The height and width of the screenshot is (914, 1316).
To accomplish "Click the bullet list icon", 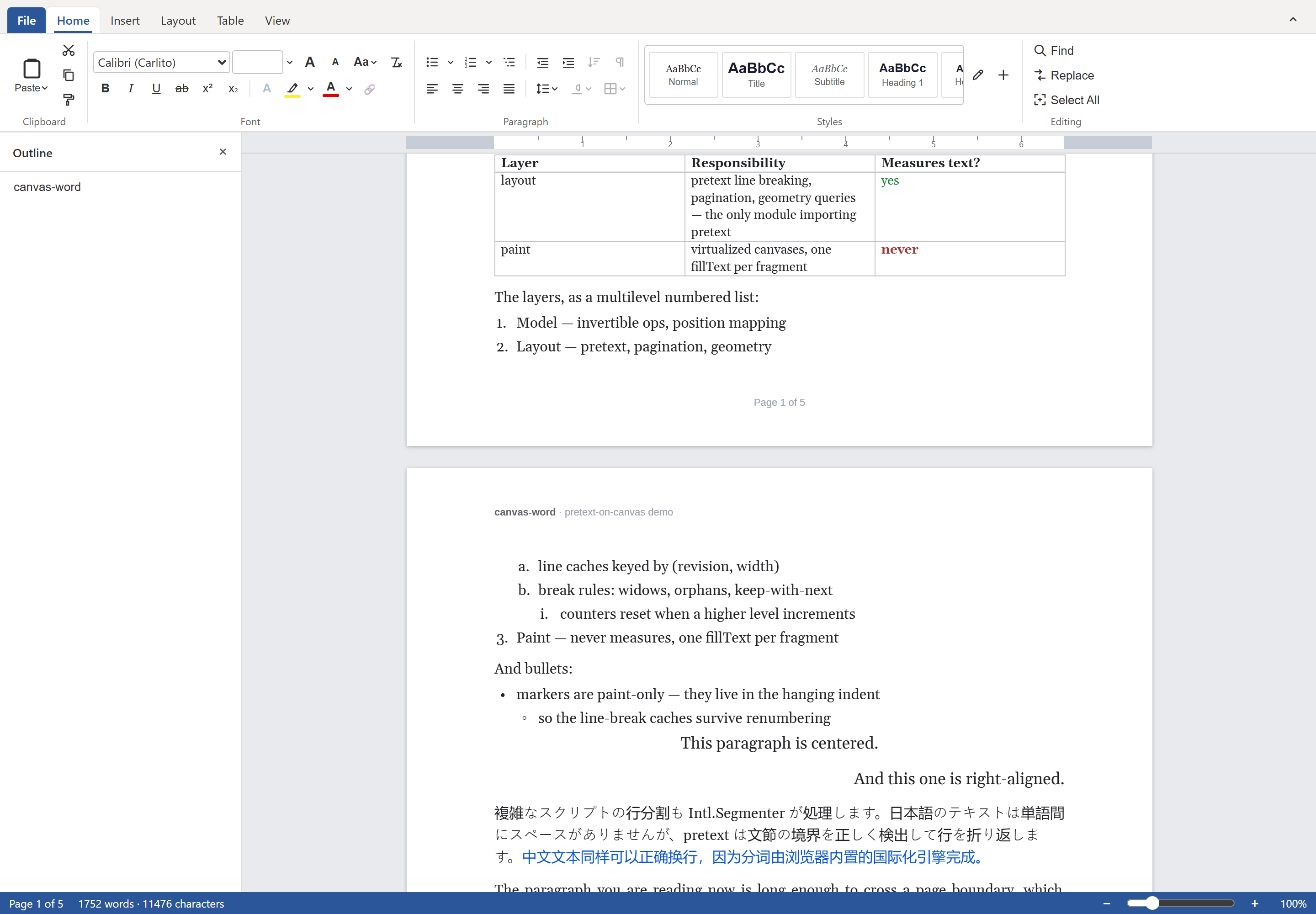I will pyautogui.click(x=432, y=62).
